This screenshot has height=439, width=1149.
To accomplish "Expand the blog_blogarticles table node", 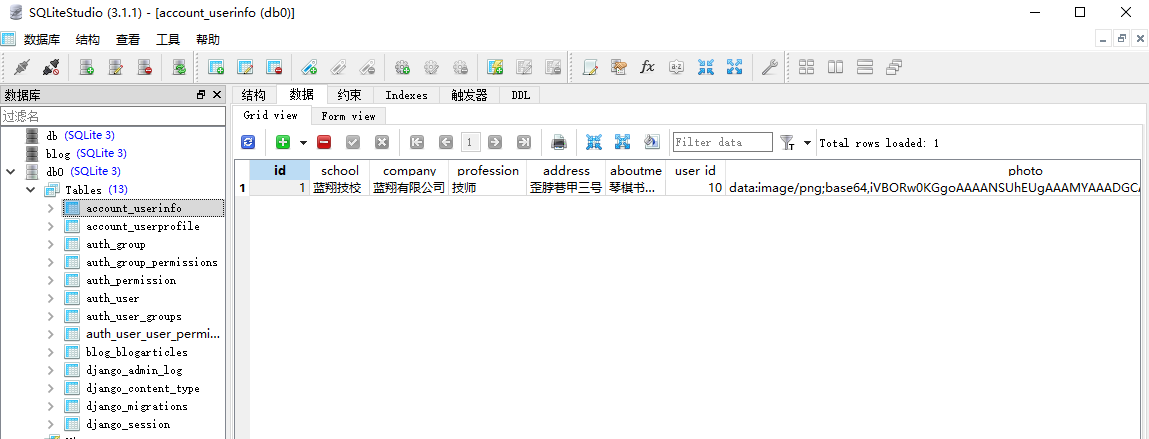I will pos(51,353).
